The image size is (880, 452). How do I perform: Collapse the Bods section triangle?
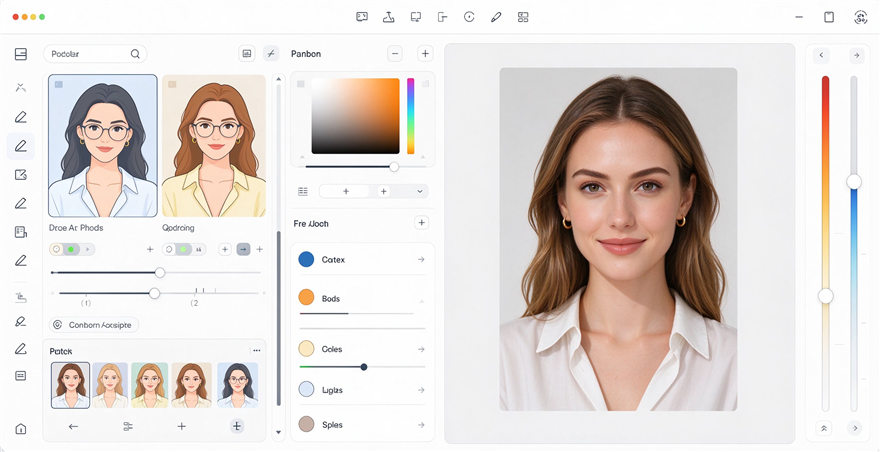(x=421, y=302)
